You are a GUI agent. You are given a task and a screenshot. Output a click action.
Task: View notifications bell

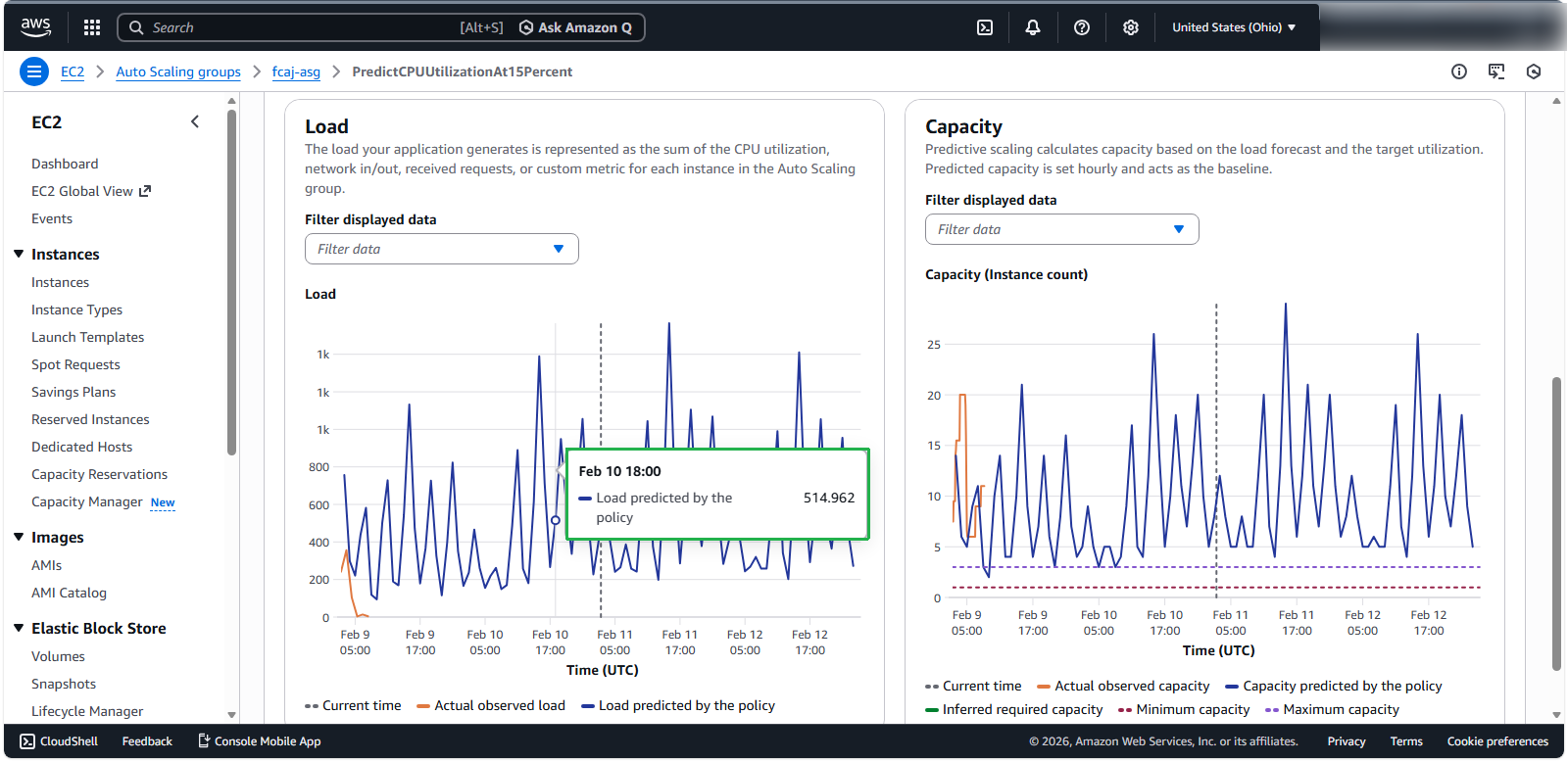[1033, 27]
